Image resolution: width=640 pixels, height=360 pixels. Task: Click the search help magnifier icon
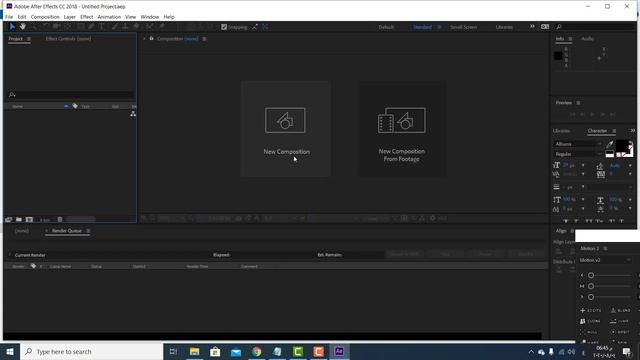[x=559, y=27]
